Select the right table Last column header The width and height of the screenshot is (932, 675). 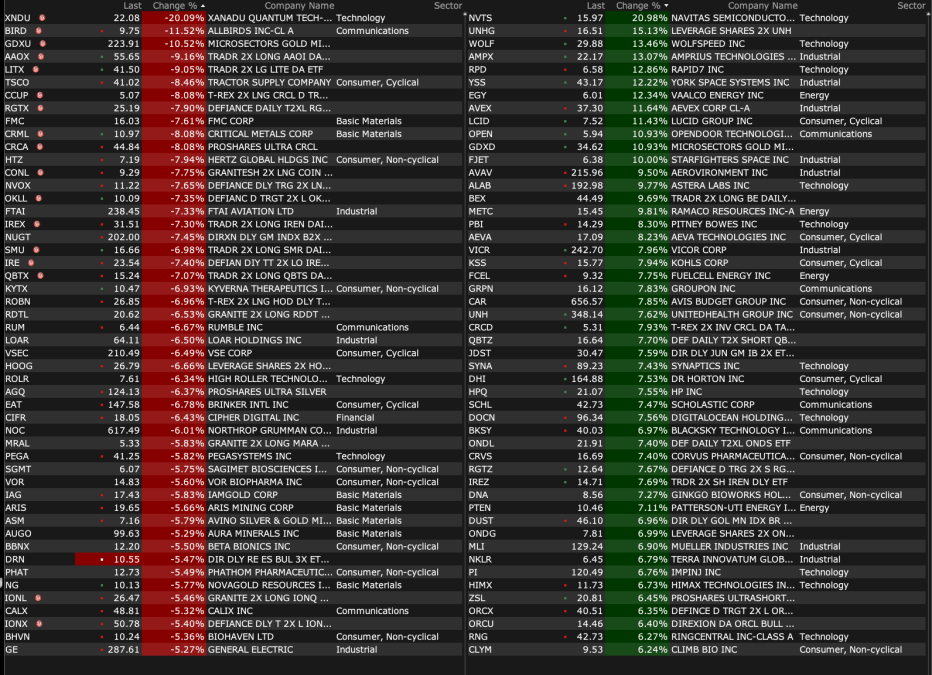(x=596, y=5)
